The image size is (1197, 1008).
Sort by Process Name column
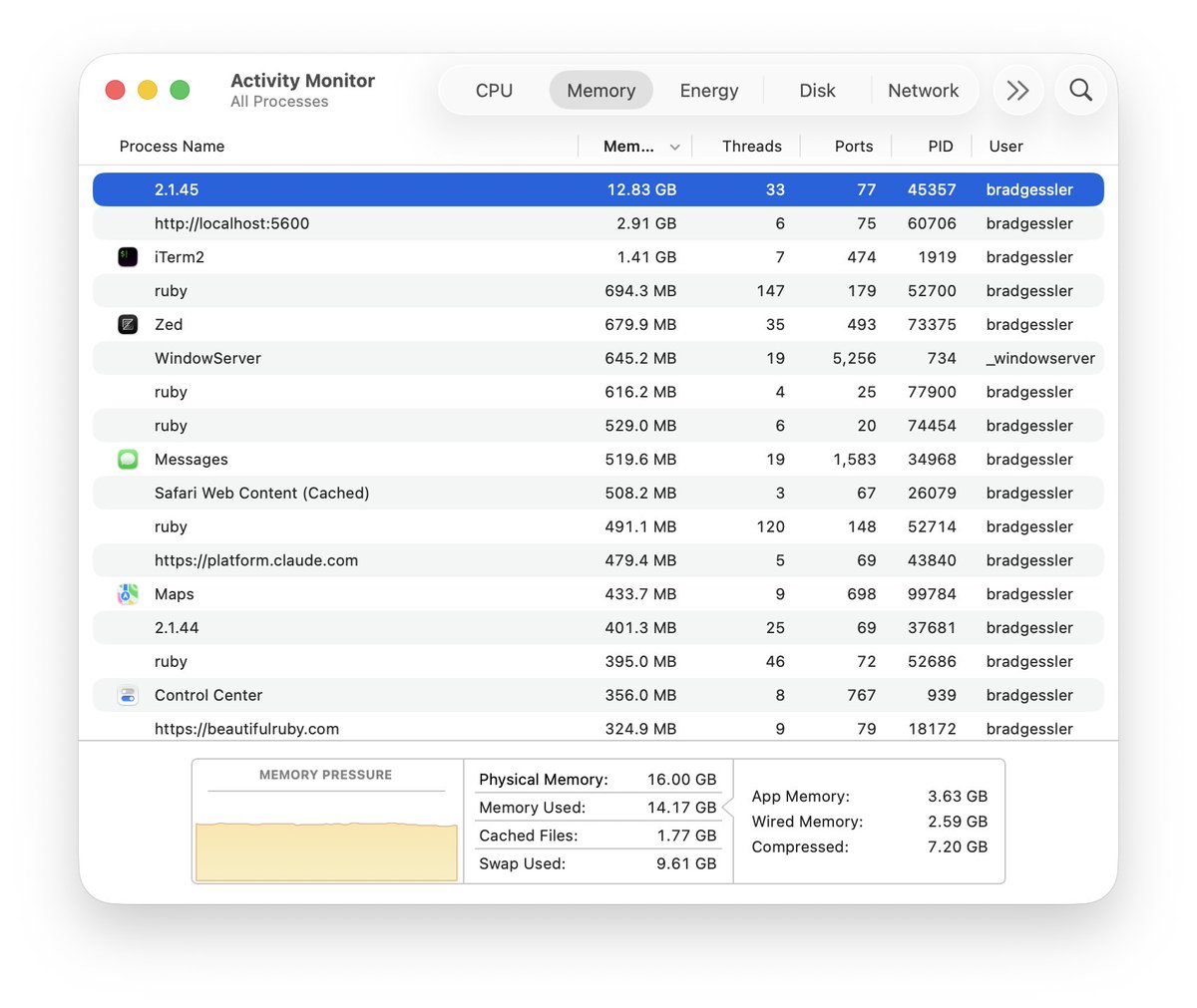(172, 147)
